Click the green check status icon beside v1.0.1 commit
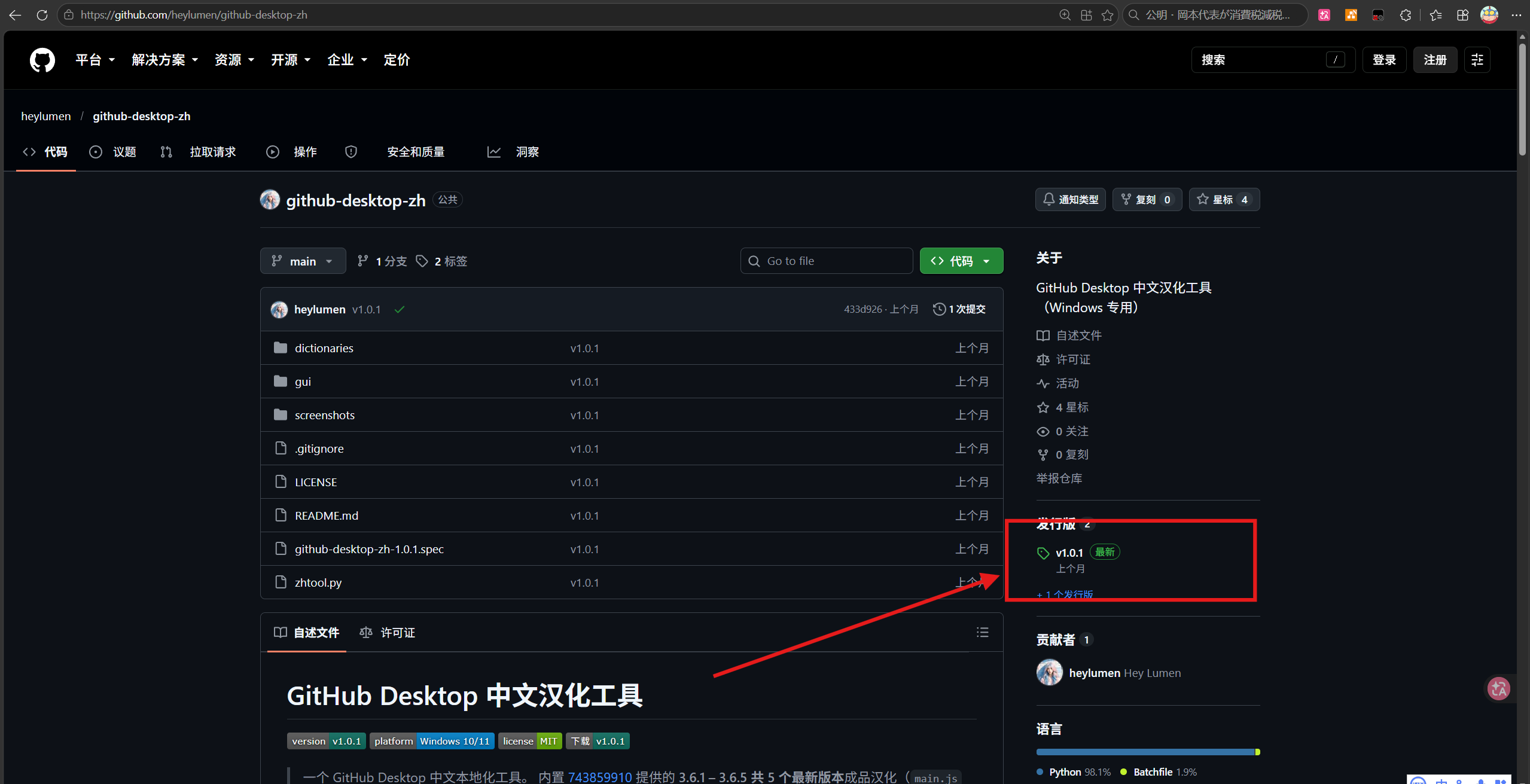Image resolution: width=1530 pixels, height=784 pixels. tap(400, 309)
